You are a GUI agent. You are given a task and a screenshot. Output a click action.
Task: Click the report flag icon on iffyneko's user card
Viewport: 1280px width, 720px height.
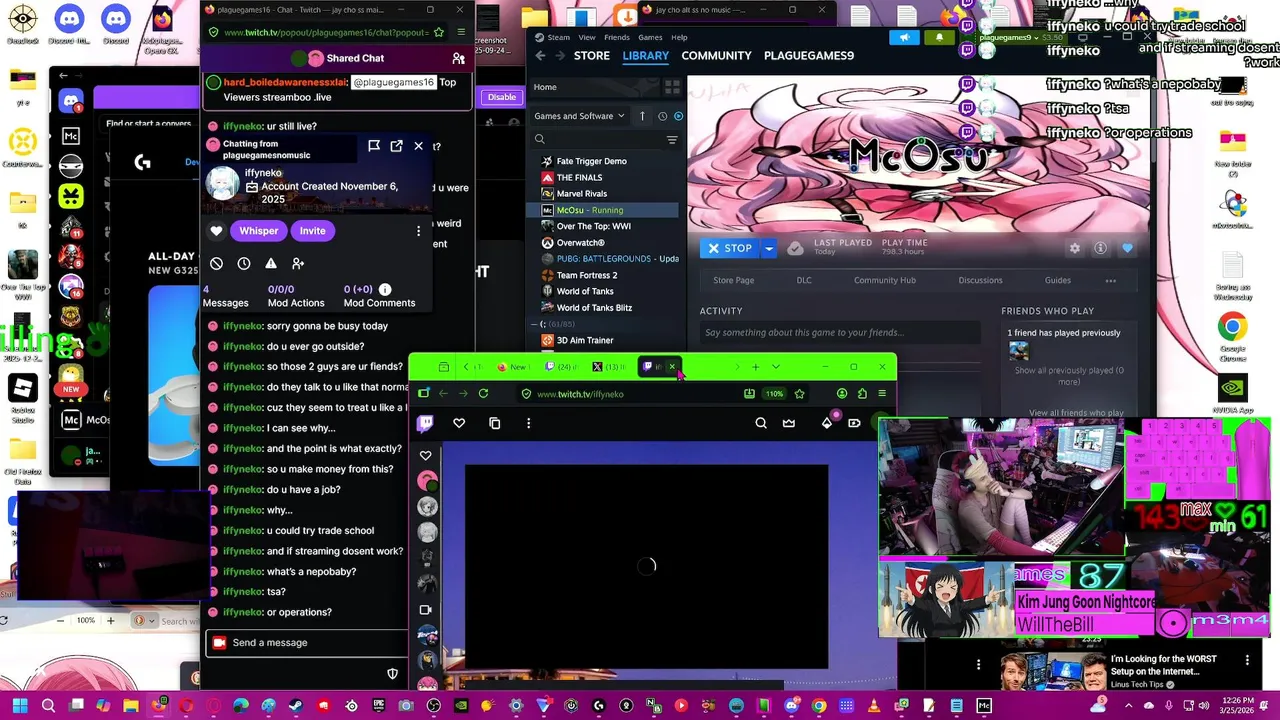tap(374, 146)
